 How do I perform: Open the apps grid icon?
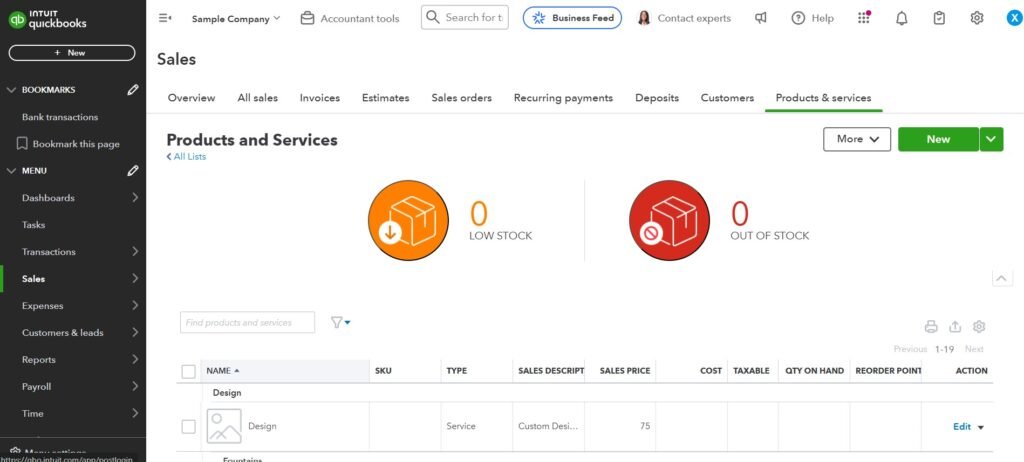coord(864,18)
